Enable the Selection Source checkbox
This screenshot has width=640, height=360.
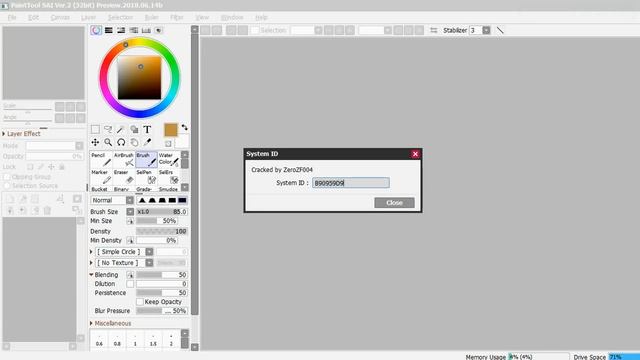(x=7, y=186)
